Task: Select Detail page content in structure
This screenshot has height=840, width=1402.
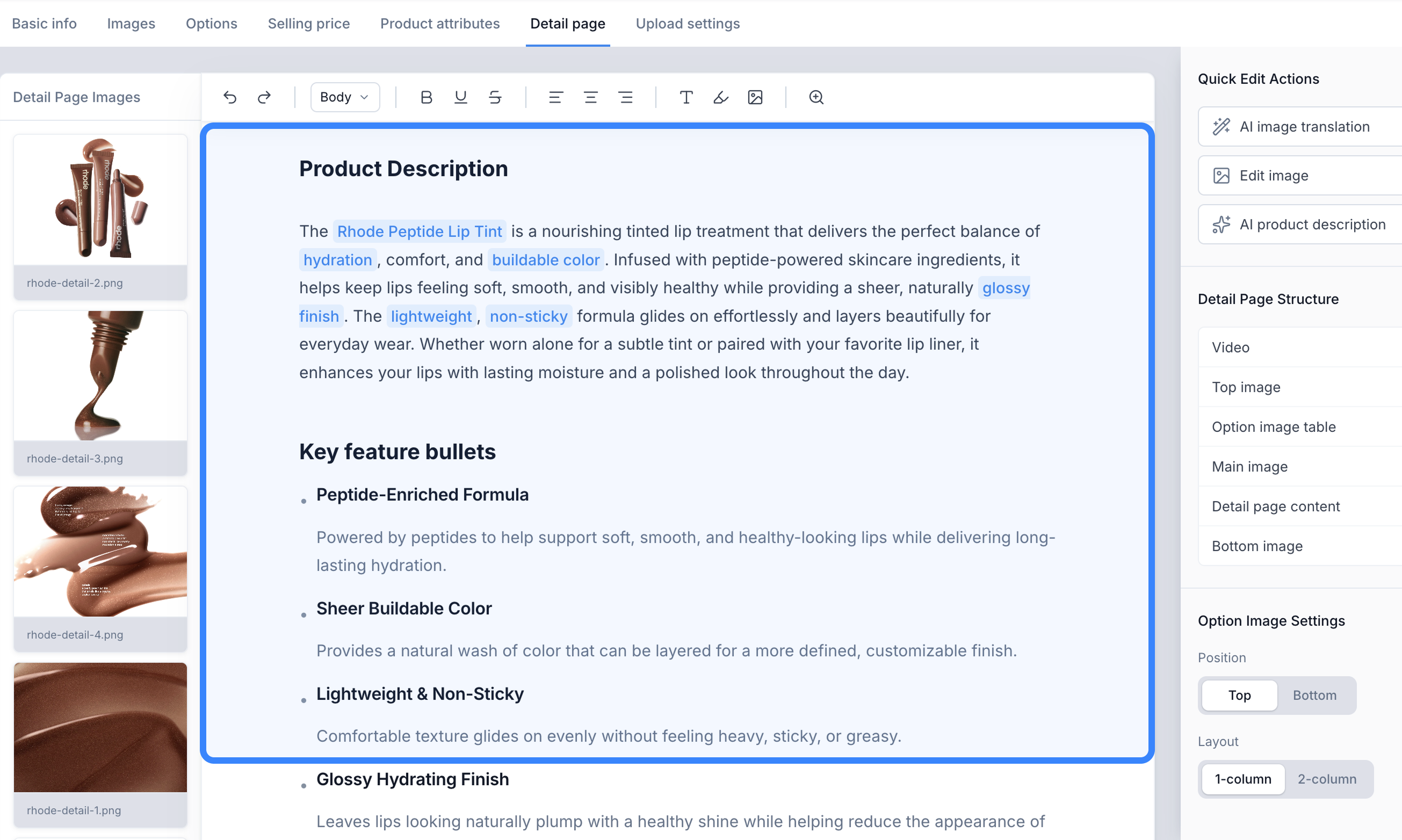Action: click(x=1299, y=506)
